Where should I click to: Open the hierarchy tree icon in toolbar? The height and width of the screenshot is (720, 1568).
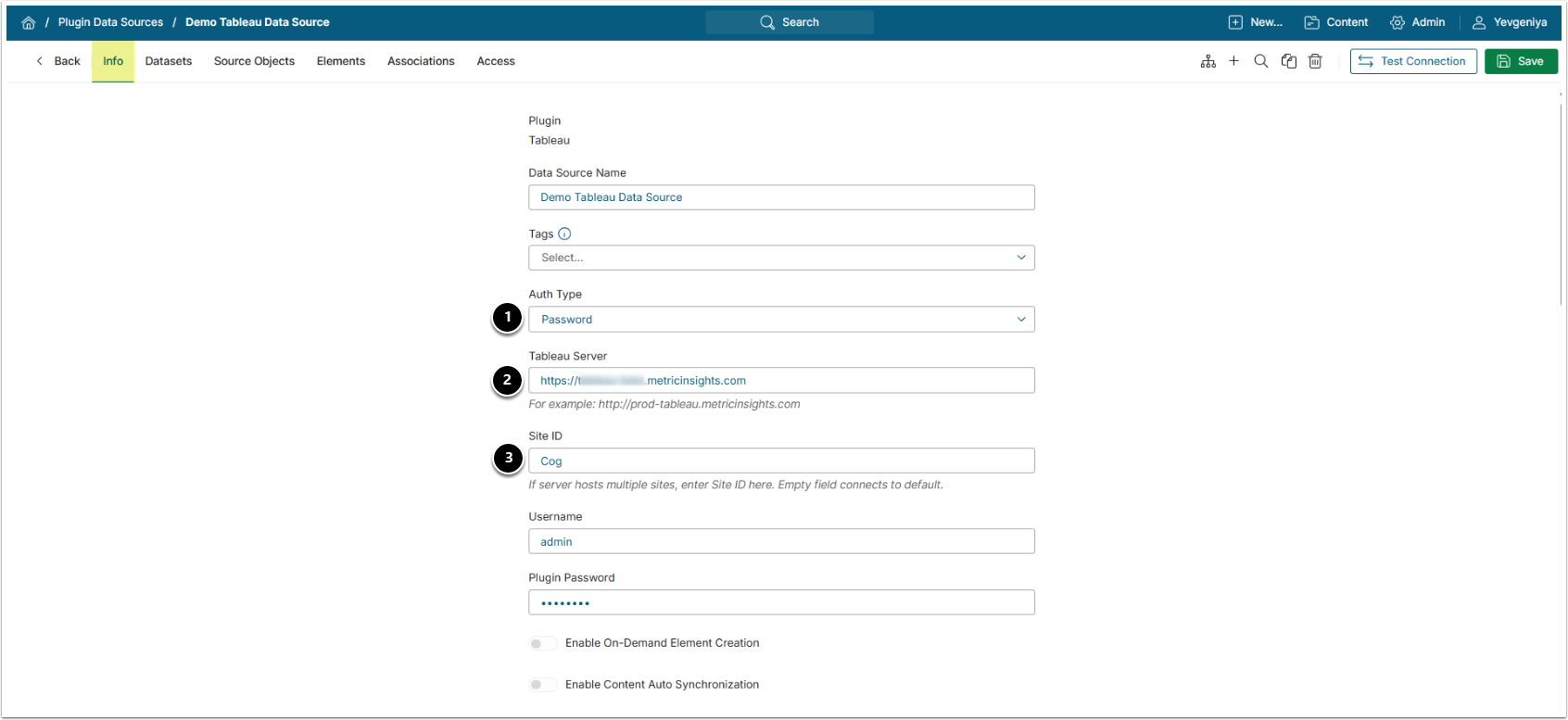click(1208, 61)
